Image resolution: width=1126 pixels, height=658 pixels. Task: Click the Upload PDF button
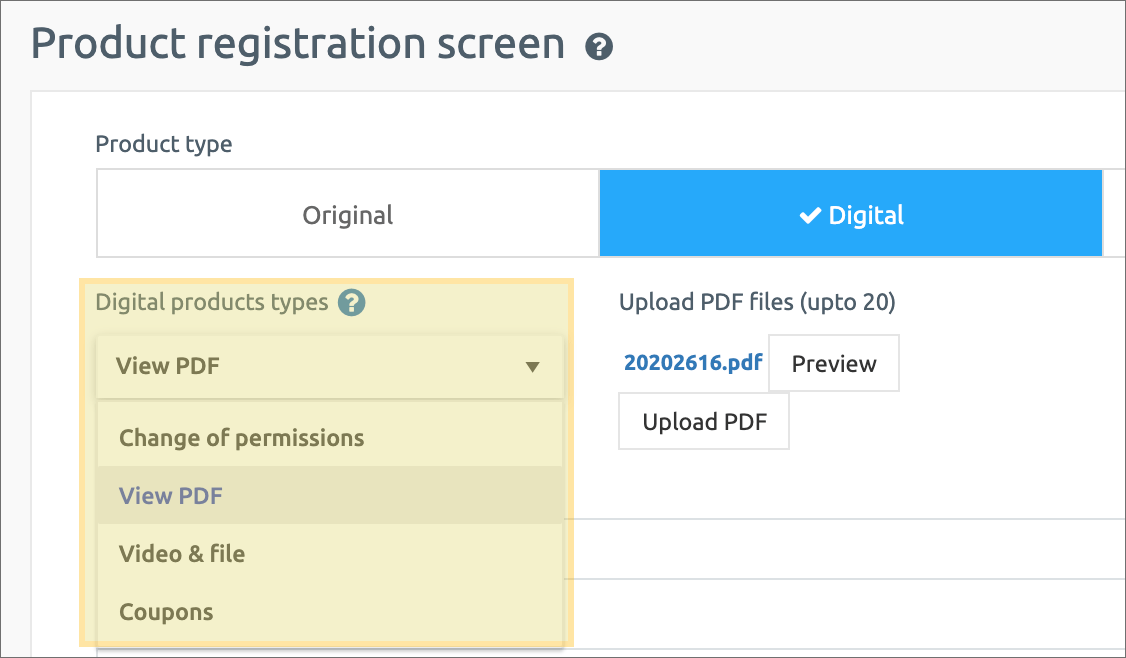704,422
